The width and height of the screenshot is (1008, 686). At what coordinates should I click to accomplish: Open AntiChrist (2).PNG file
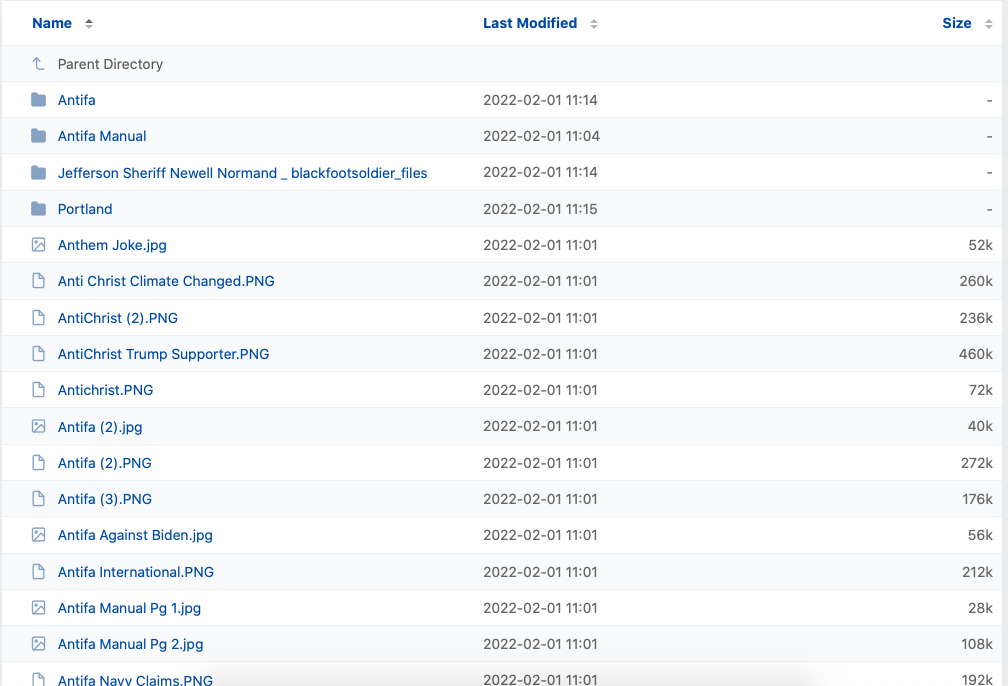[x=118, y=318]
